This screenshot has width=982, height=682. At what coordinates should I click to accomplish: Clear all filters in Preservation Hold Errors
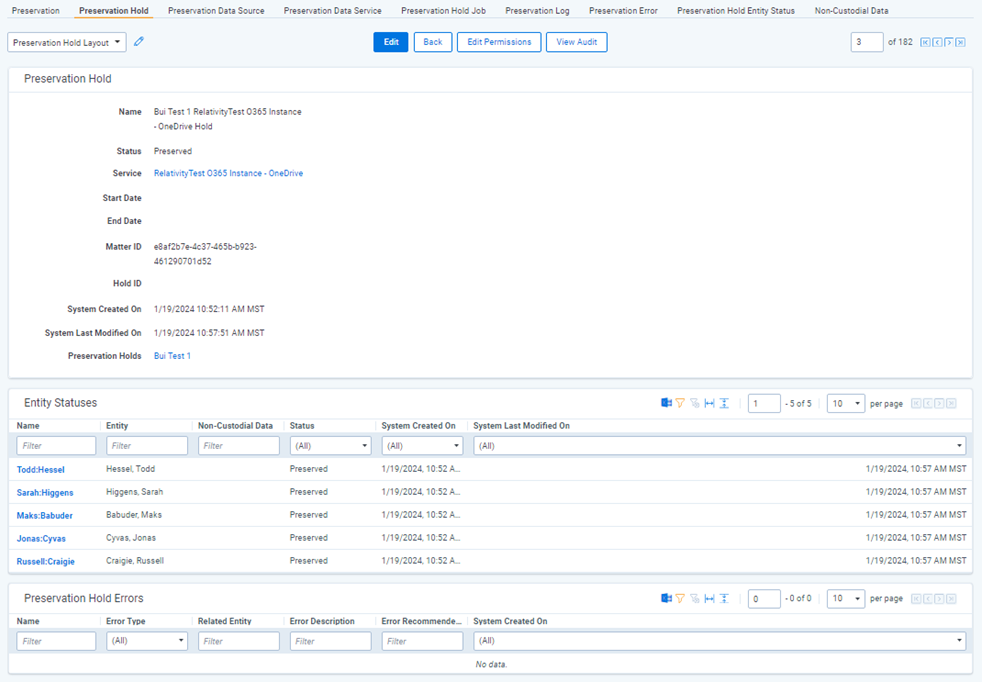[695, 599]
